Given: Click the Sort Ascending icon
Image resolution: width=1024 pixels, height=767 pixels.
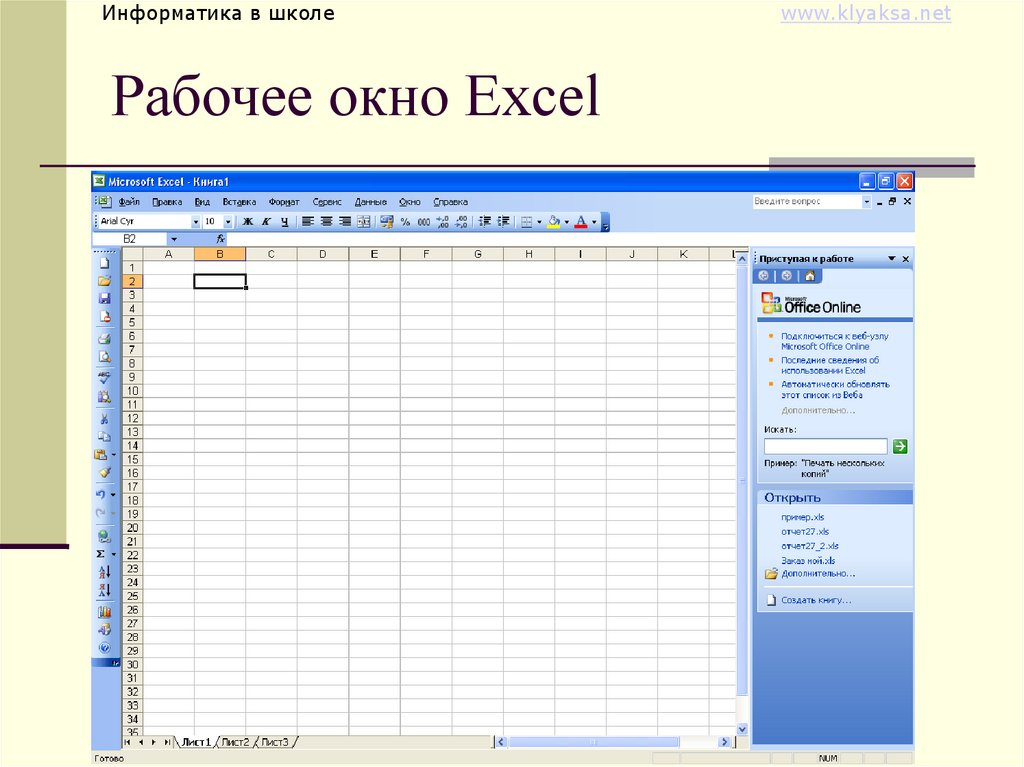Looking at the screenshot, I should tap(104, 572).
